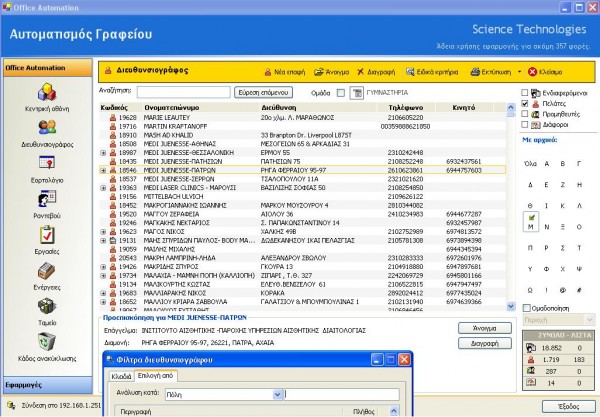The width and height of the screenshot is (600, 417).
Task: Open Ανάλυση κατά Πόλη combo box
Action: (224, 394)
